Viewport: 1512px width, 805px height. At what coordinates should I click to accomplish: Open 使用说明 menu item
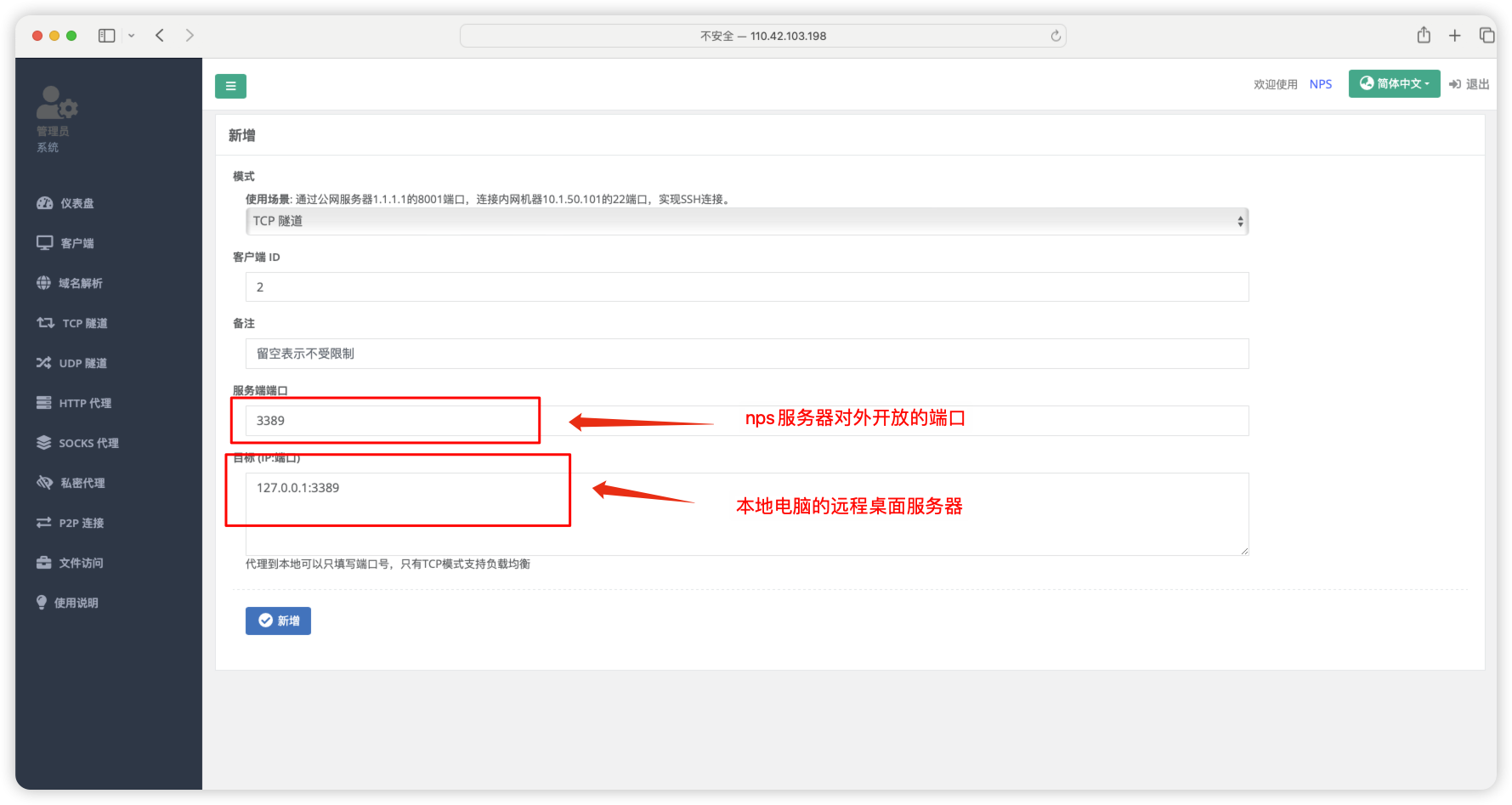pos(76,603)
